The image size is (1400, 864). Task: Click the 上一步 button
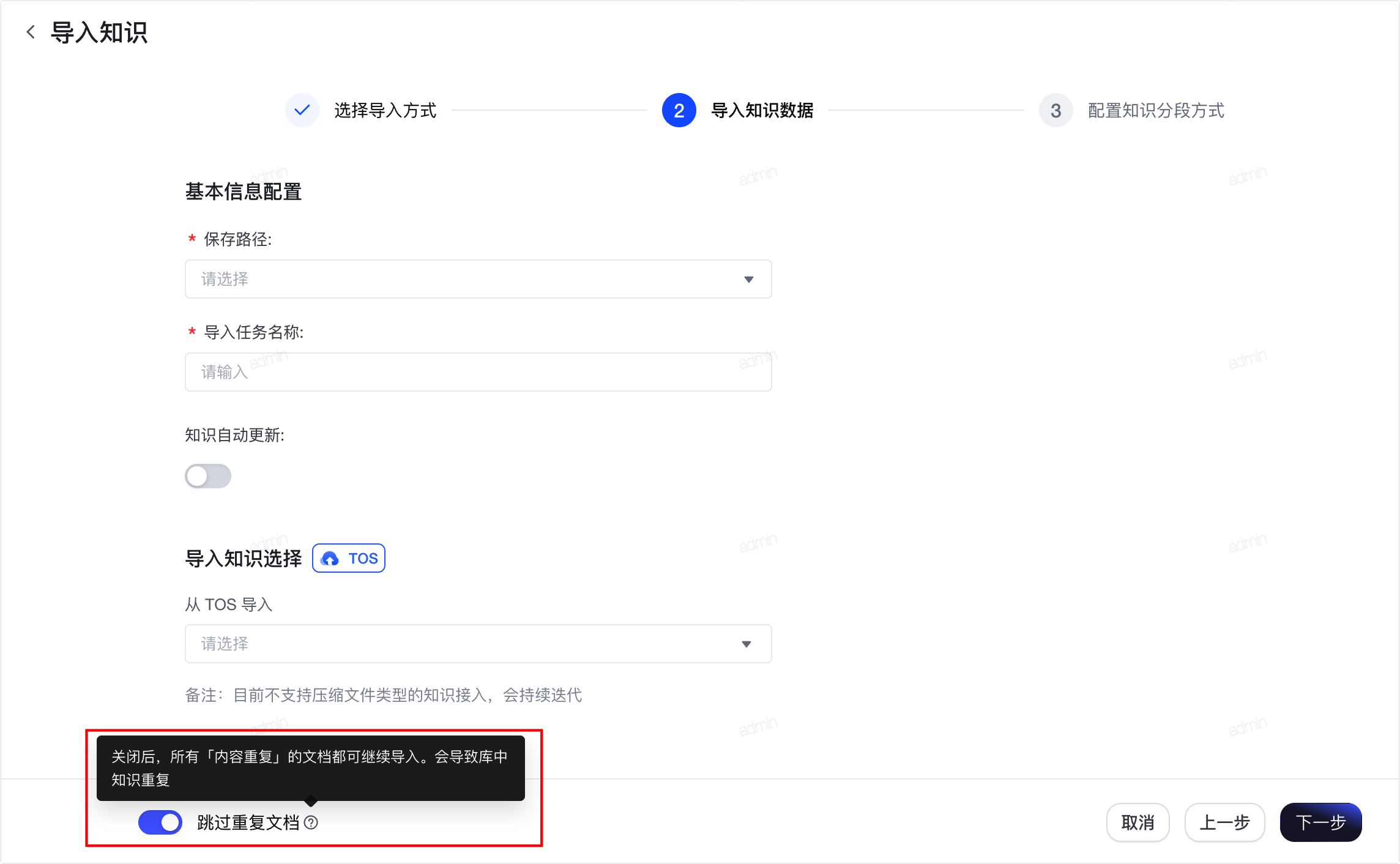pos(1225,822)
